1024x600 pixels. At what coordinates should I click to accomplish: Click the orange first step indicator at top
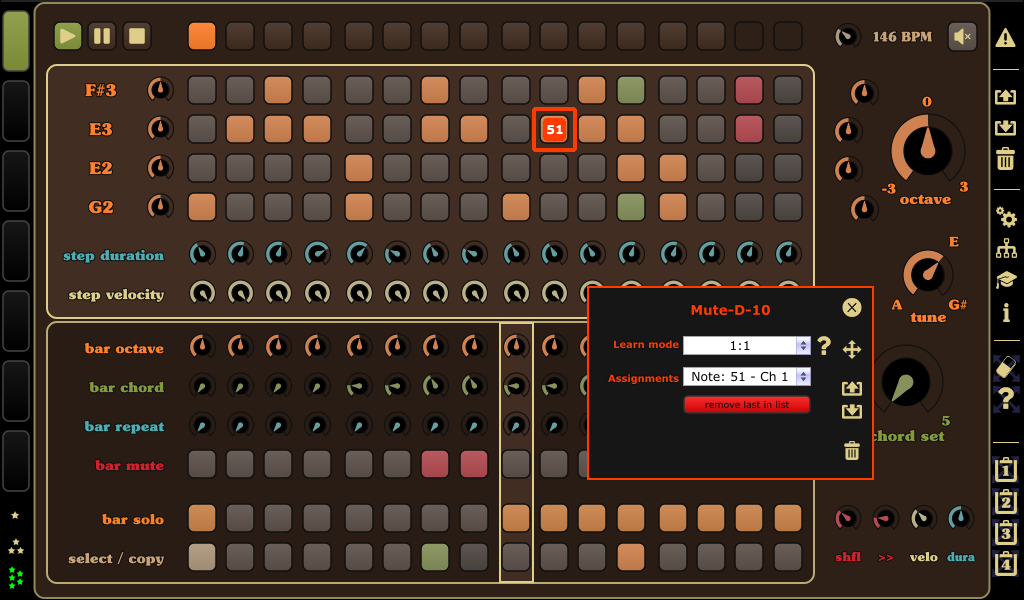click(x=202, y=36)
